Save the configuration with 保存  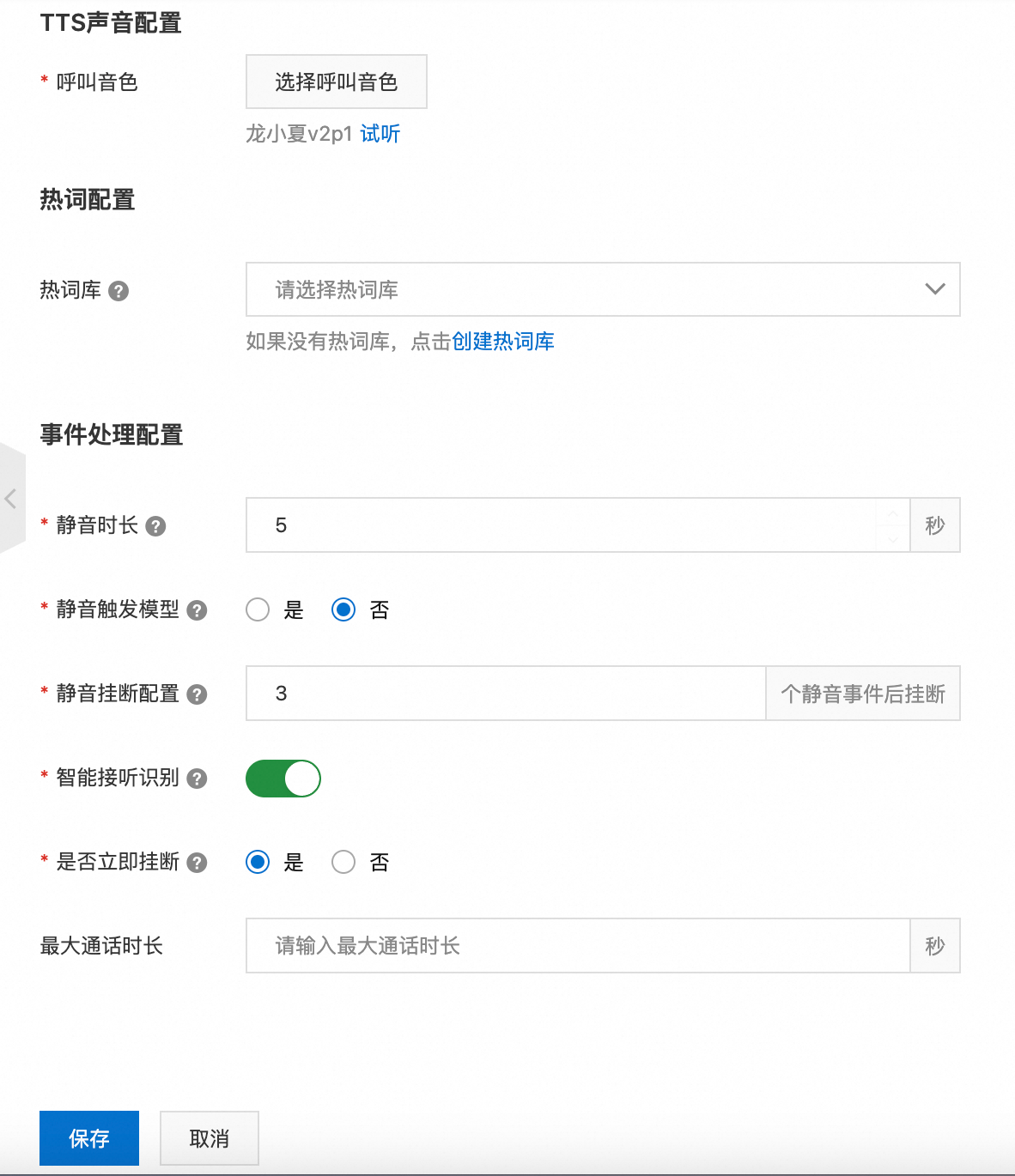click(89, 1138)
